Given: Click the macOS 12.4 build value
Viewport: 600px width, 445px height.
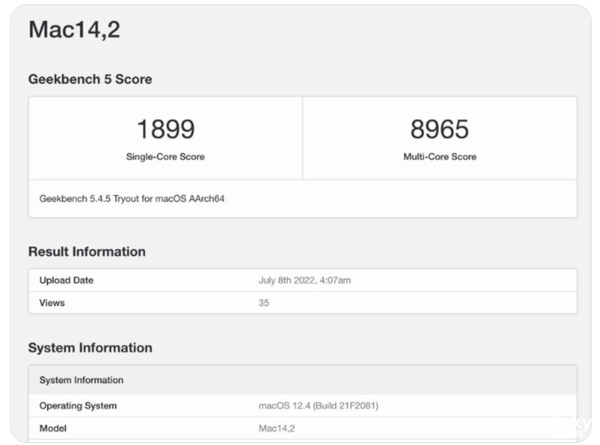Looking at the screenshot, I should click(x=318, y=405).
